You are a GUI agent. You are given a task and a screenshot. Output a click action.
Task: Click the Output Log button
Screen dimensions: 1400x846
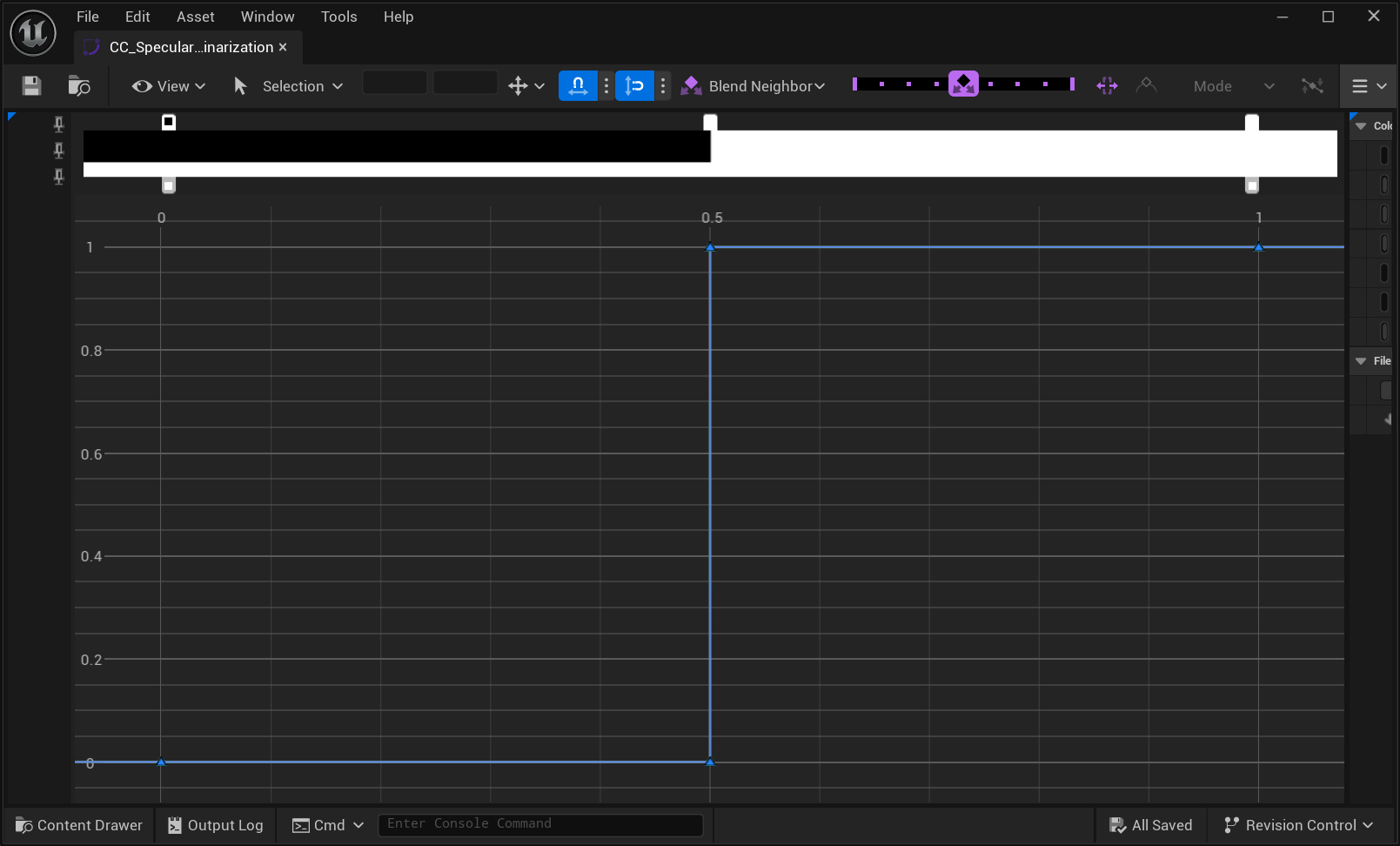pos(215,825)
